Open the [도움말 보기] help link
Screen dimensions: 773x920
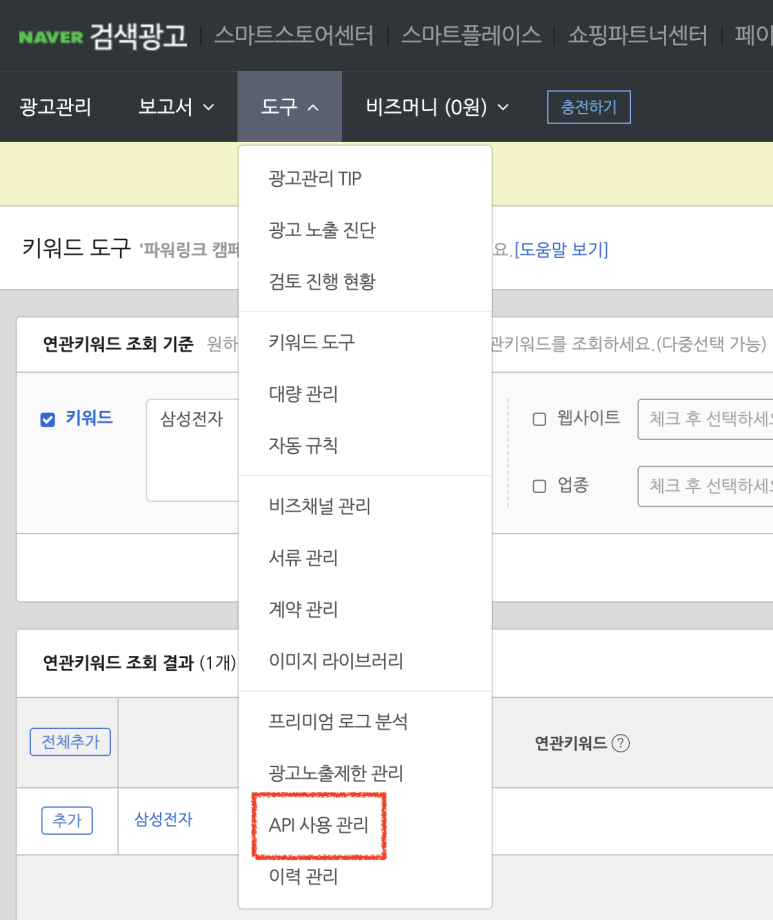tap(561, 249)
